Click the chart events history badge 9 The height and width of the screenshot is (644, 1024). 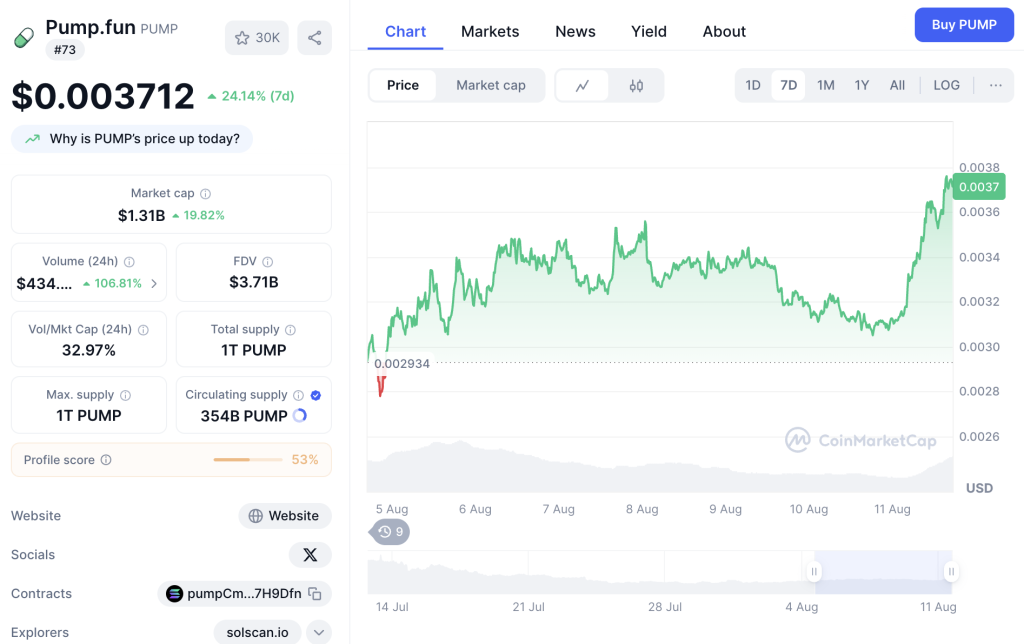tap(391, 532)
